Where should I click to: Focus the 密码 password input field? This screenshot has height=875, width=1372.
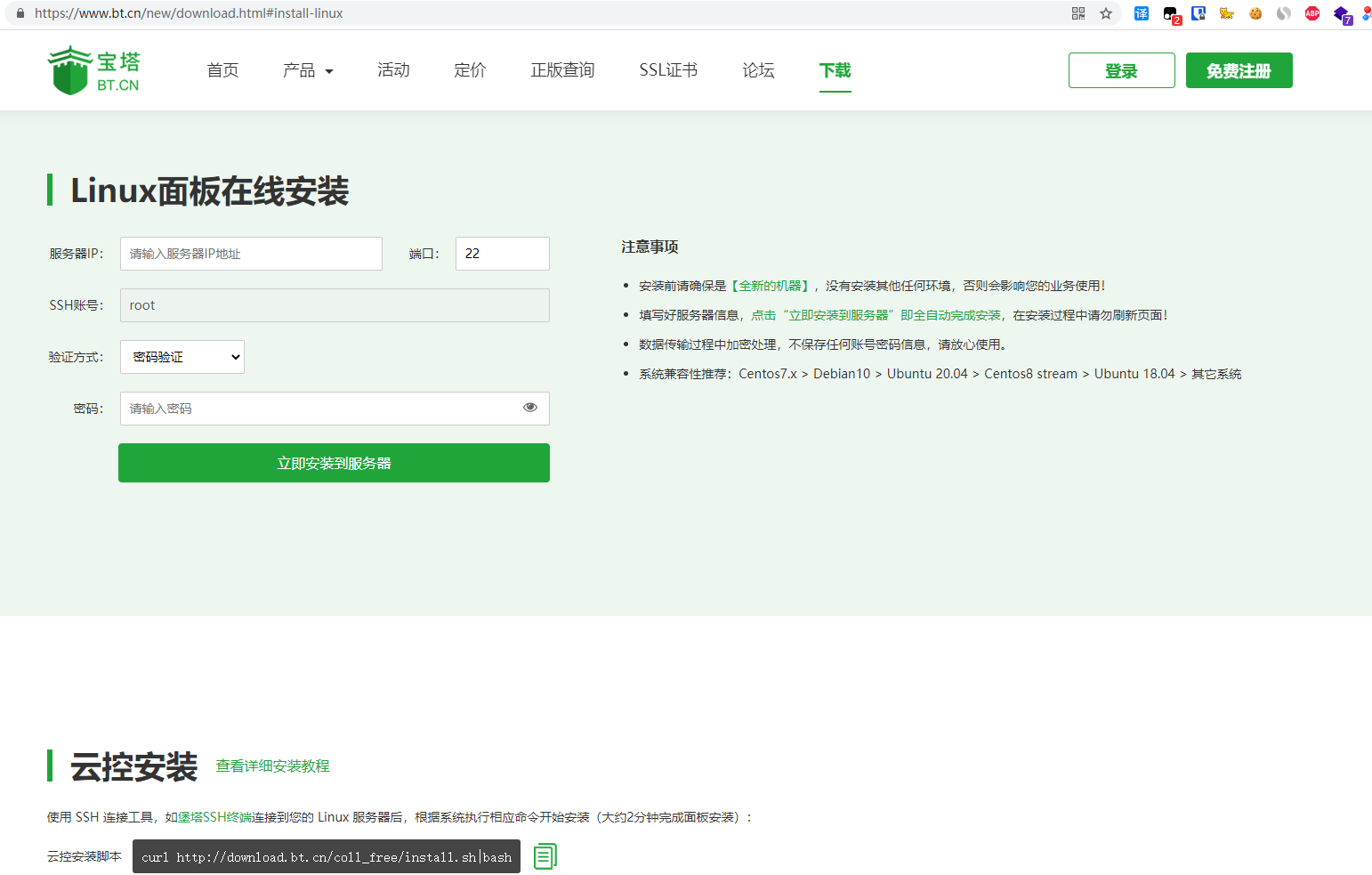point(335,409)
